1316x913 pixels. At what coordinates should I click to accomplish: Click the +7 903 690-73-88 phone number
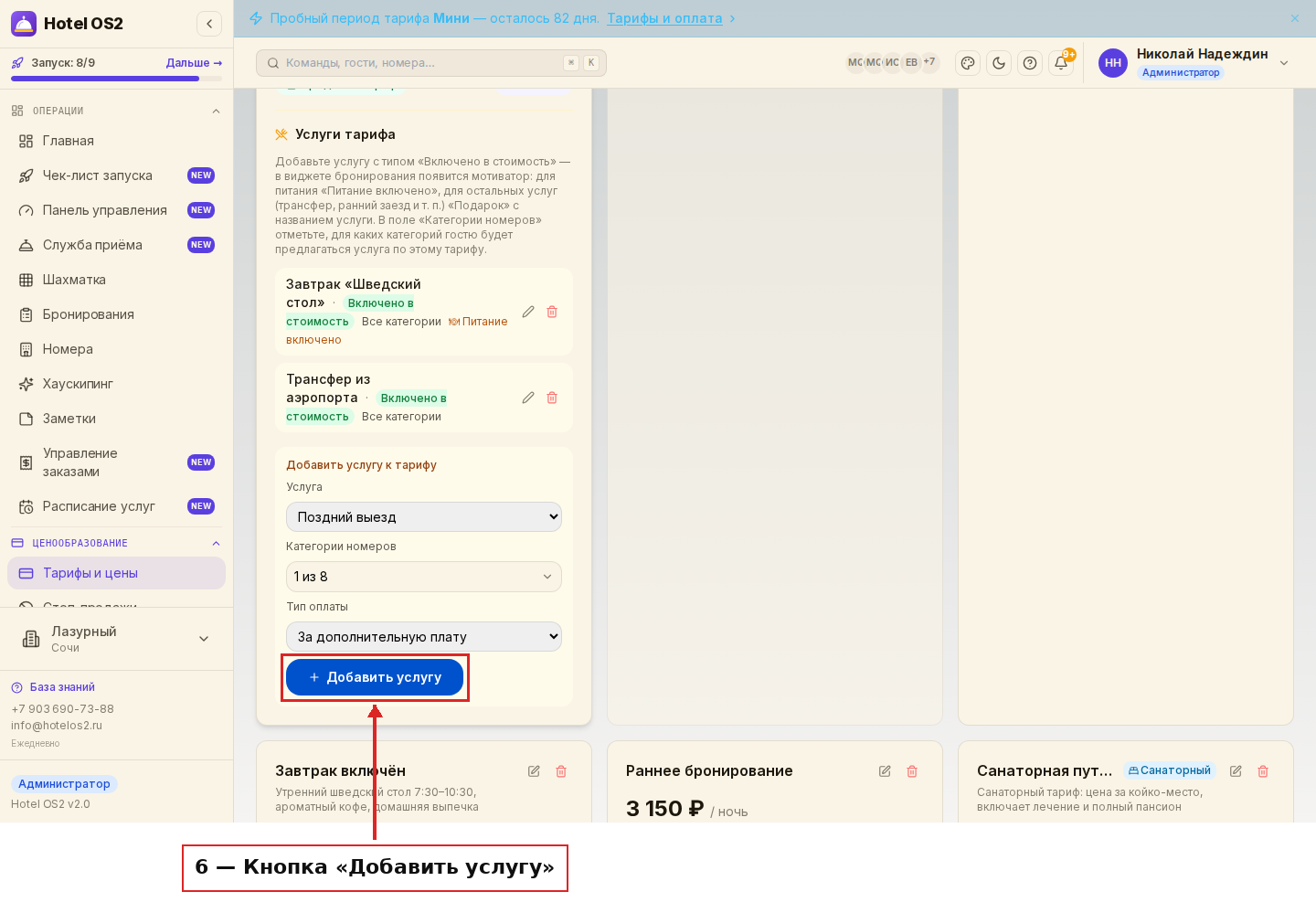(62, 709)
